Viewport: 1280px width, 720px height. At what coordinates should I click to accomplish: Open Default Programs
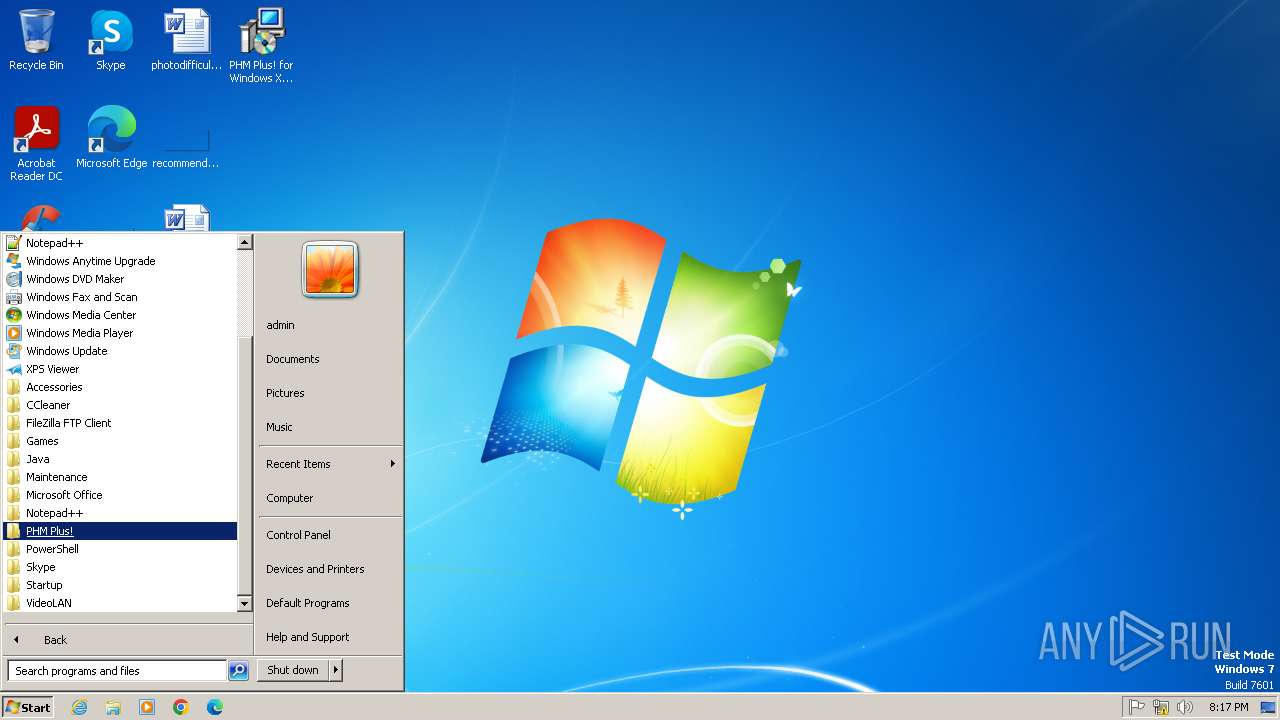[330, 603]
